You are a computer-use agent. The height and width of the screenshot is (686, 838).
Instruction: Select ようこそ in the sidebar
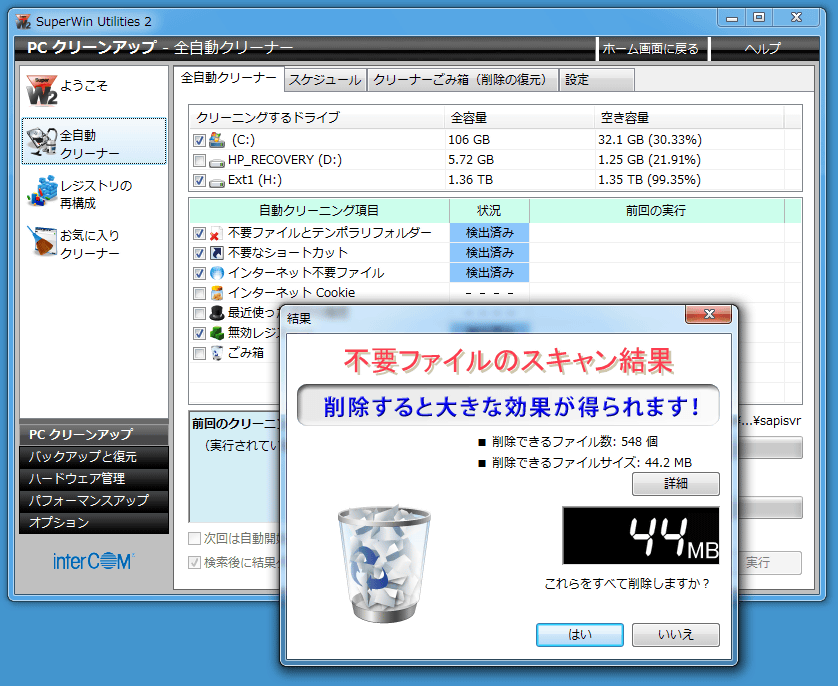click(x=94, y=90)
